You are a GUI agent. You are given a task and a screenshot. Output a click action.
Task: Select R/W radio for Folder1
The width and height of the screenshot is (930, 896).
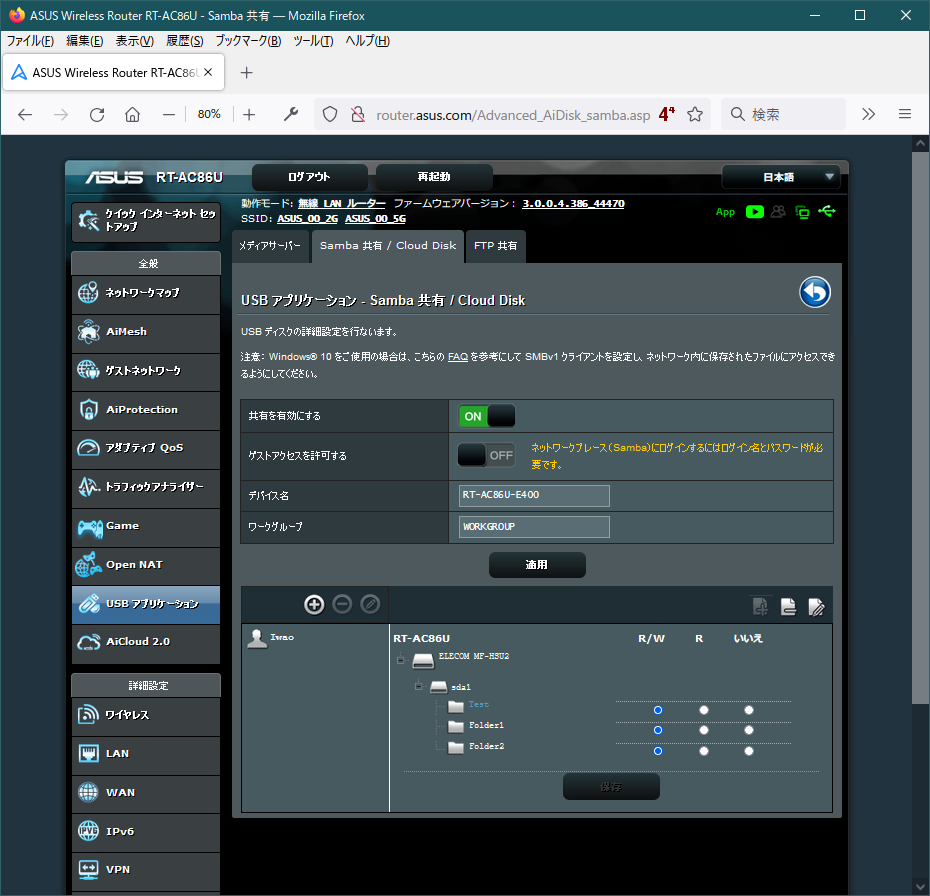pos(658,730)
